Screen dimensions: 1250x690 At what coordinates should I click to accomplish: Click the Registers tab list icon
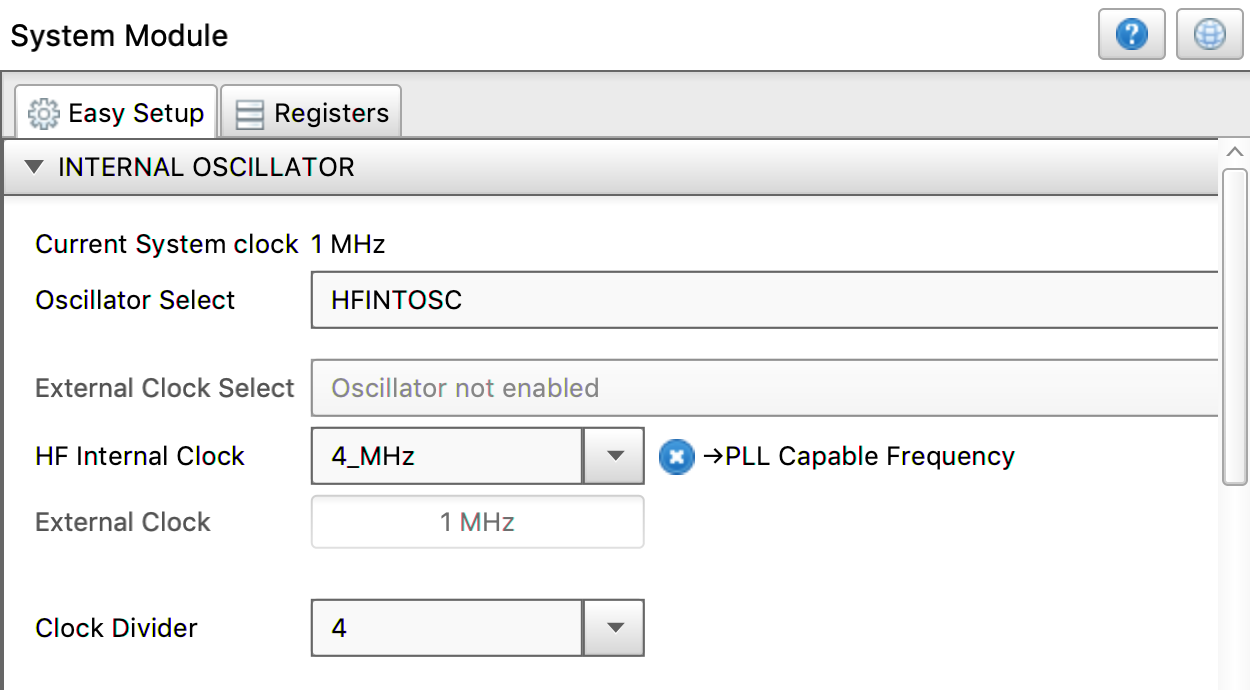[x=249, y=114]
